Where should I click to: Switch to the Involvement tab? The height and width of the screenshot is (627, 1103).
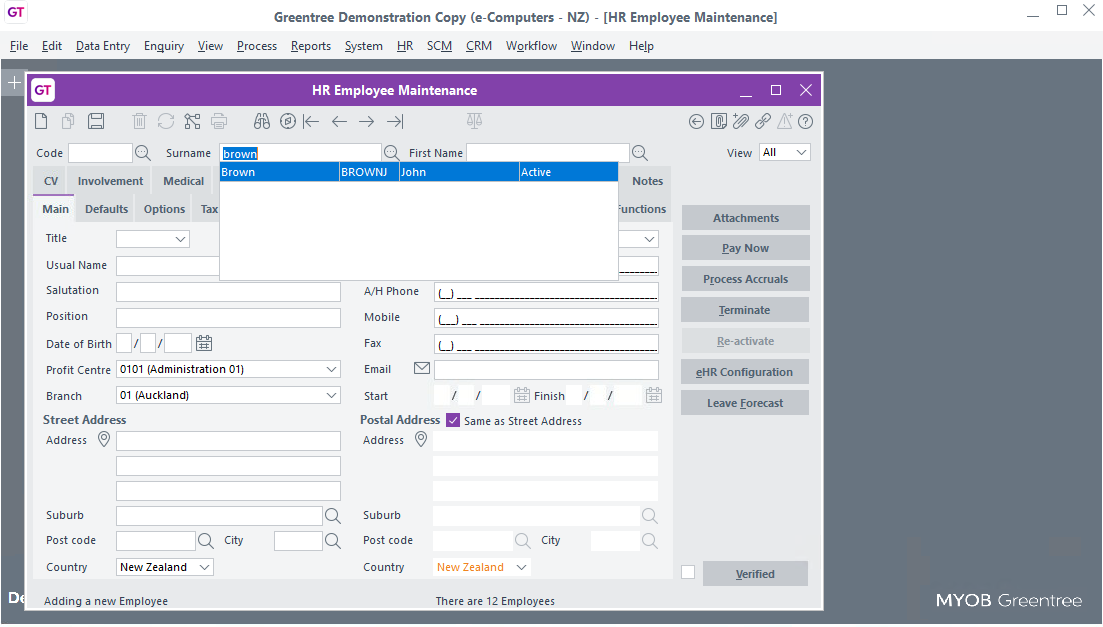[x=110, y=181]
